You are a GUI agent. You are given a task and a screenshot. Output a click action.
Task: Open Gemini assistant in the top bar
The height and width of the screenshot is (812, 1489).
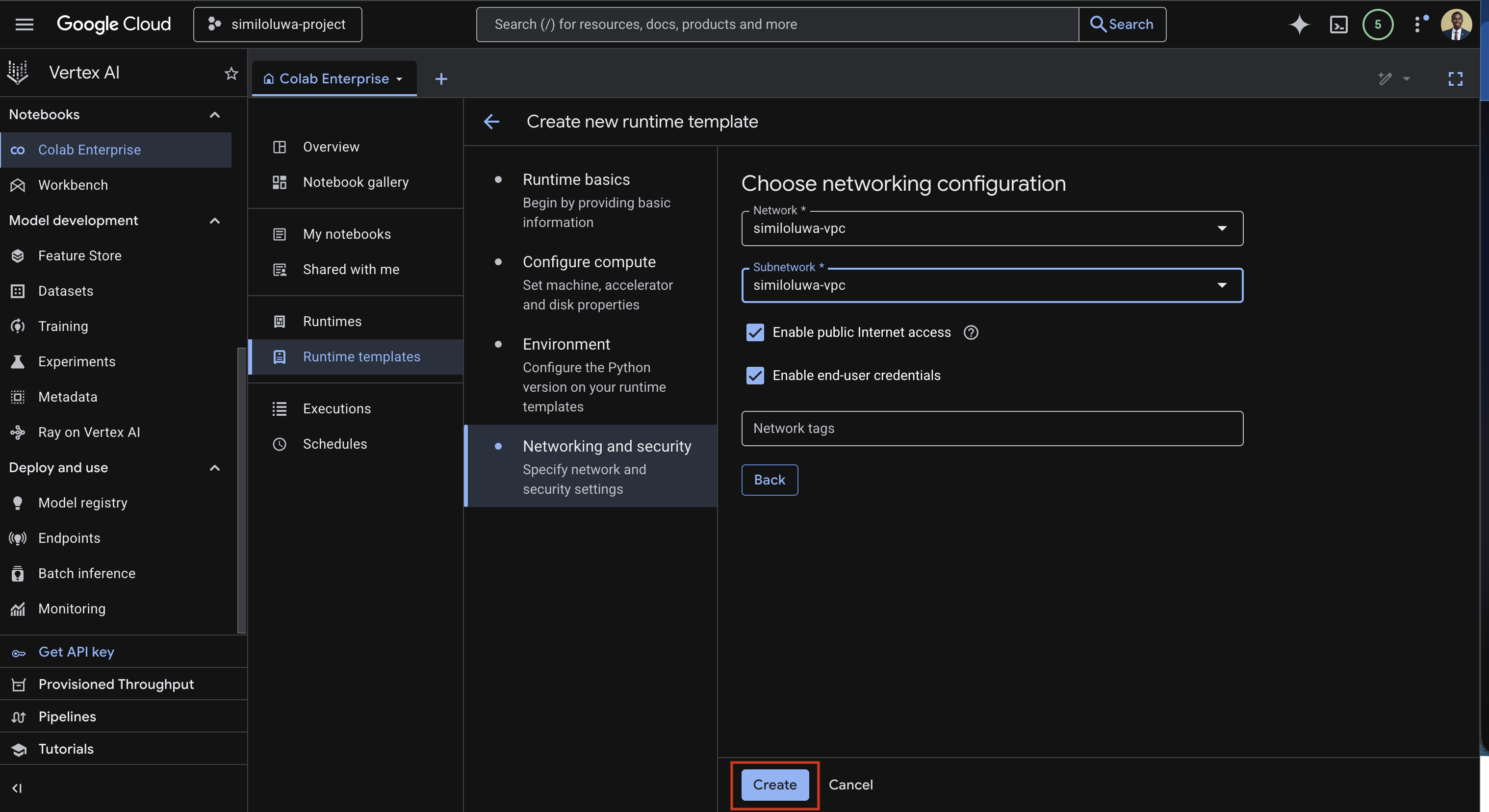pos(1299,25)
